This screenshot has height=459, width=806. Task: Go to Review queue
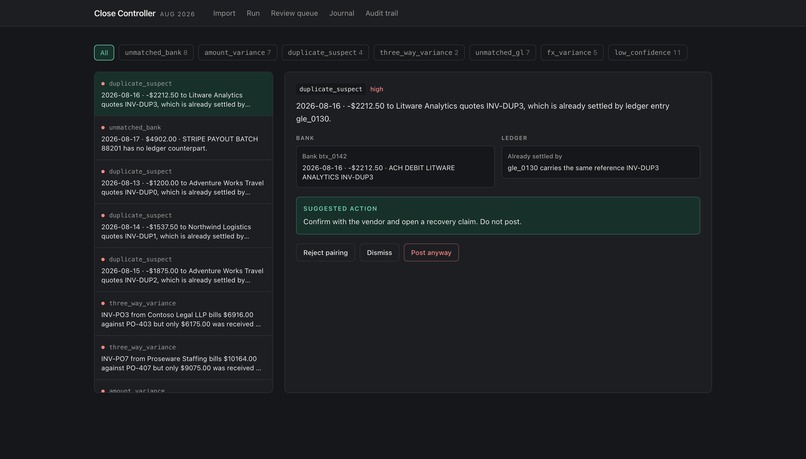pos(294,13)
